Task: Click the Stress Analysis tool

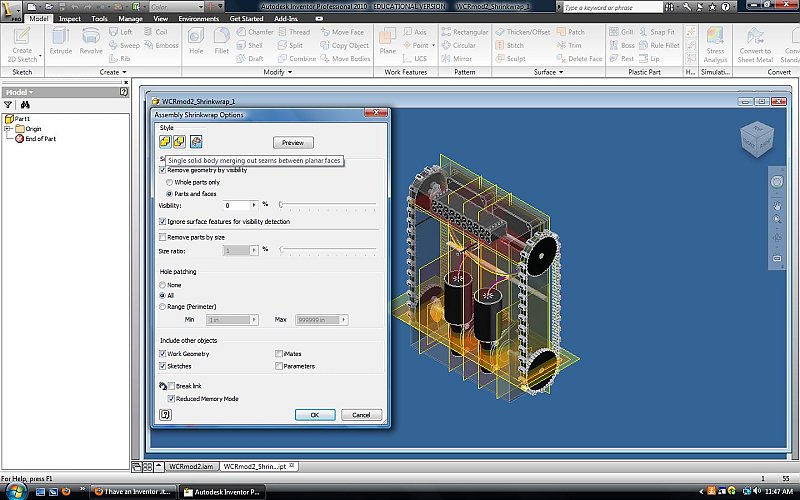Action: [x=715, y=45]
